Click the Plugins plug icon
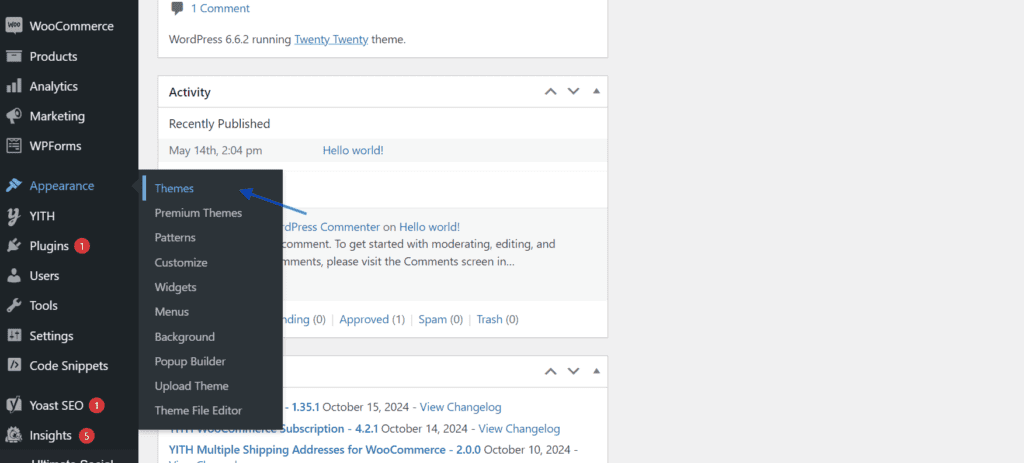The width and height of the screenshot is (1024, 463). point(14,246)
